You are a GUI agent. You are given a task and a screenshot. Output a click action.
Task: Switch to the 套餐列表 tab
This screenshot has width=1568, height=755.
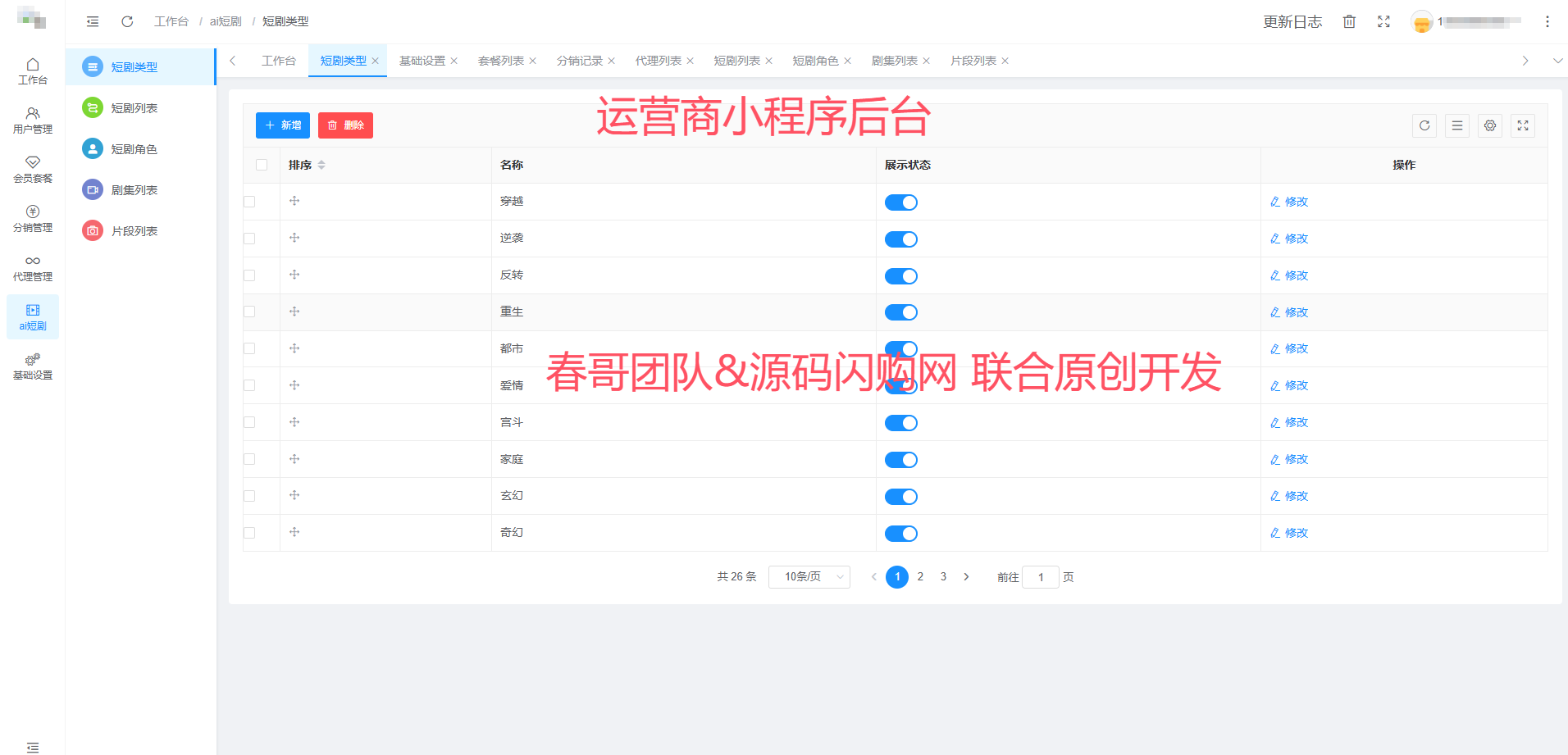tap(501, 61)
